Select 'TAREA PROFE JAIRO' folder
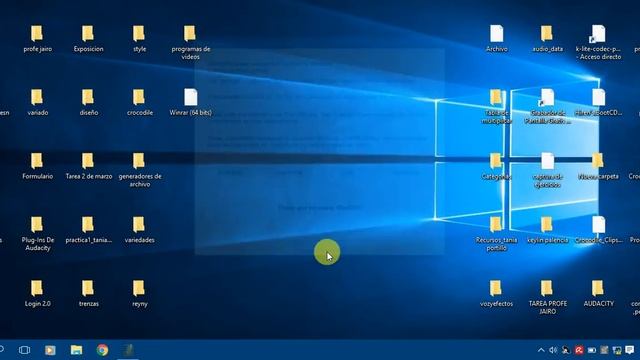This screenshot has height=360, width=640. click(x=547, y=289)
